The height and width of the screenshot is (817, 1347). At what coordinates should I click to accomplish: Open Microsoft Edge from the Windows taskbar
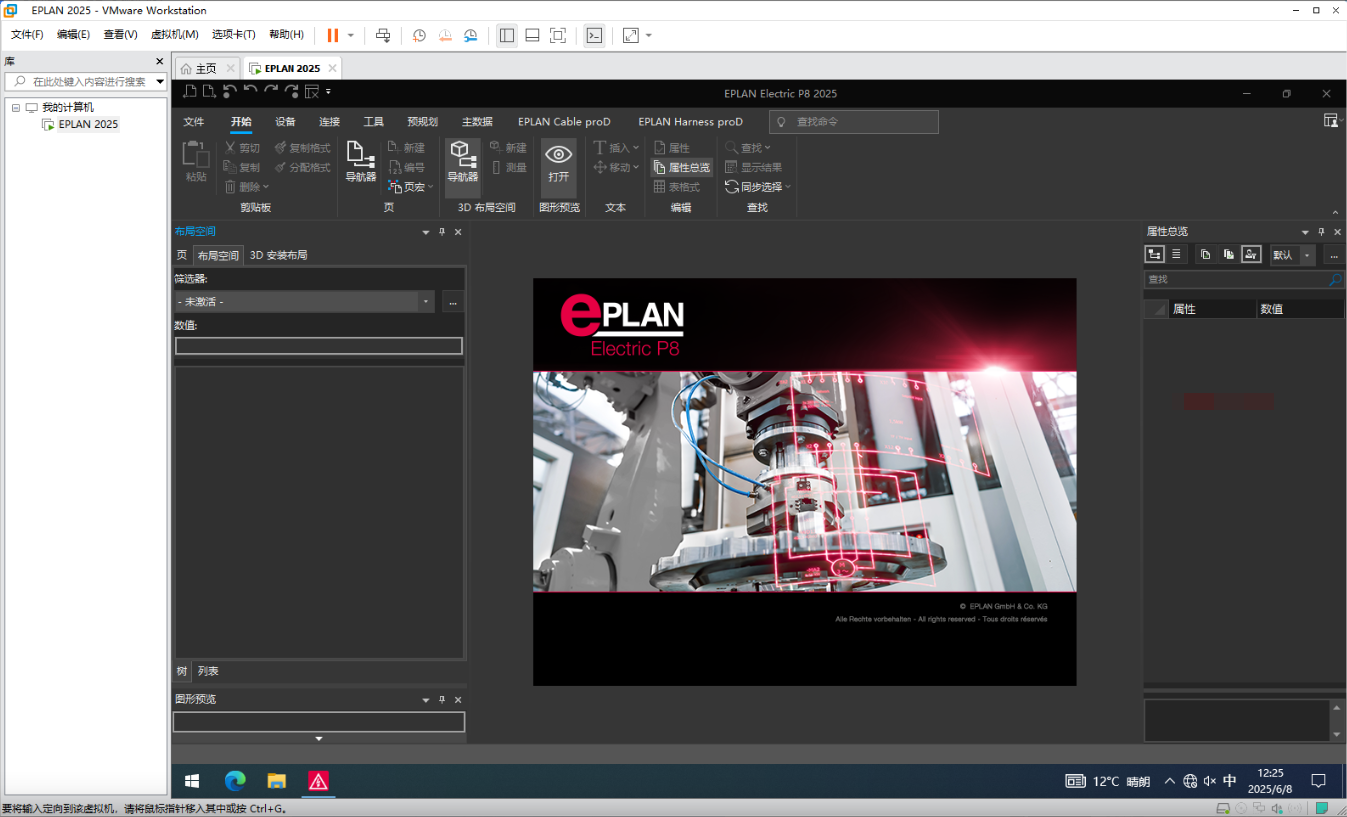tap(235, 781)
